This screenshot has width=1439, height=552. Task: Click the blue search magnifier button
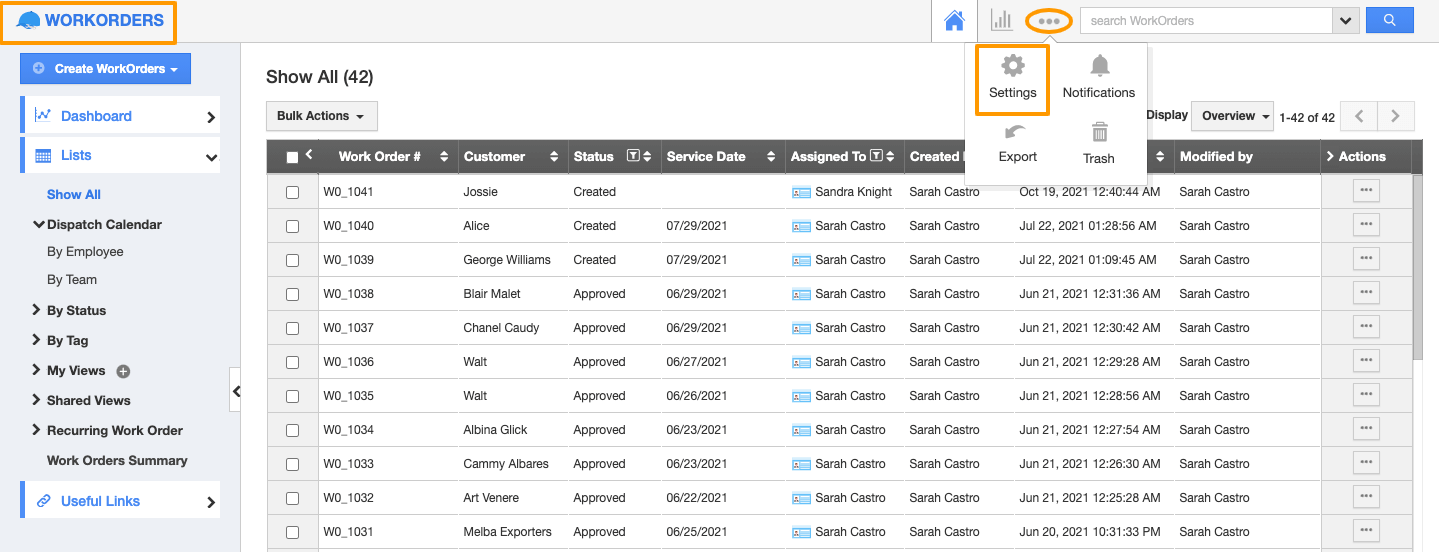coord(1390,20)
